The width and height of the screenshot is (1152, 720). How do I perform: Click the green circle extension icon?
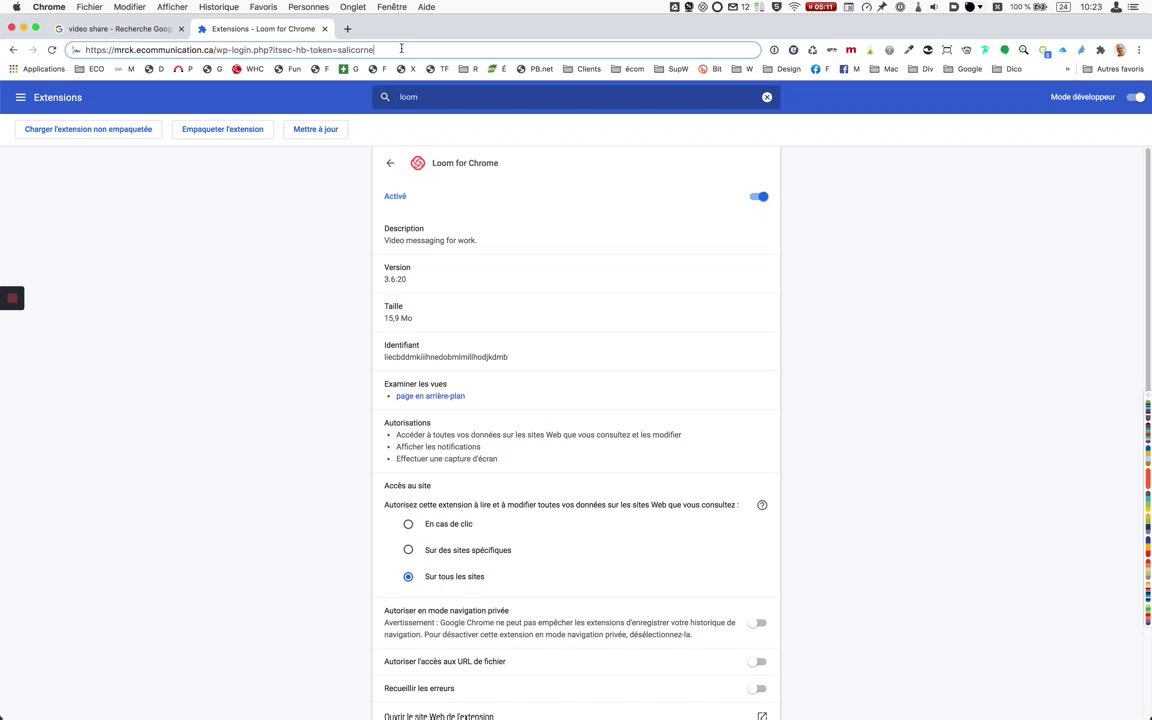point(1004,50)
